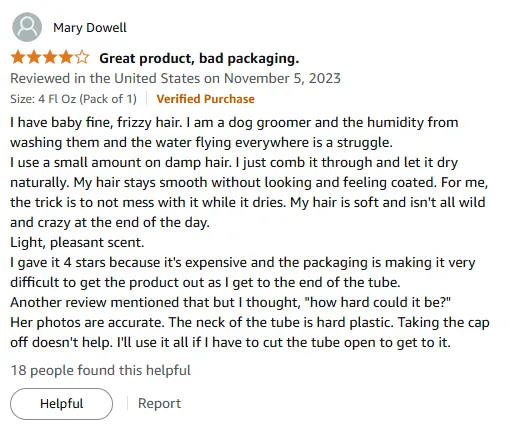
Task: Click the line beginning "Her photos are accurate"
Action: pos(250,322)
